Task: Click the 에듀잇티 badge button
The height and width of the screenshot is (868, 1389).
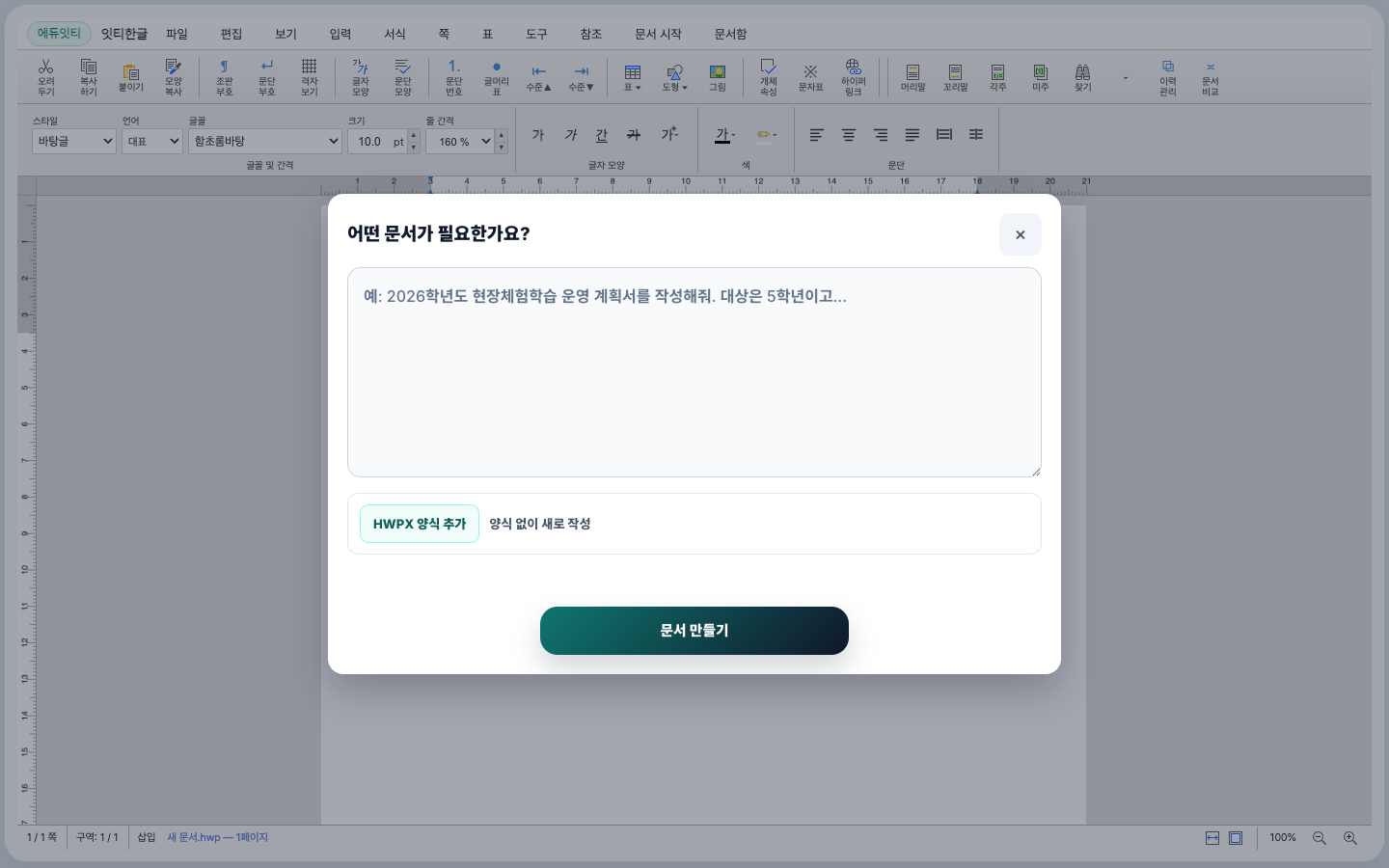Action: [x=59, y=34]
